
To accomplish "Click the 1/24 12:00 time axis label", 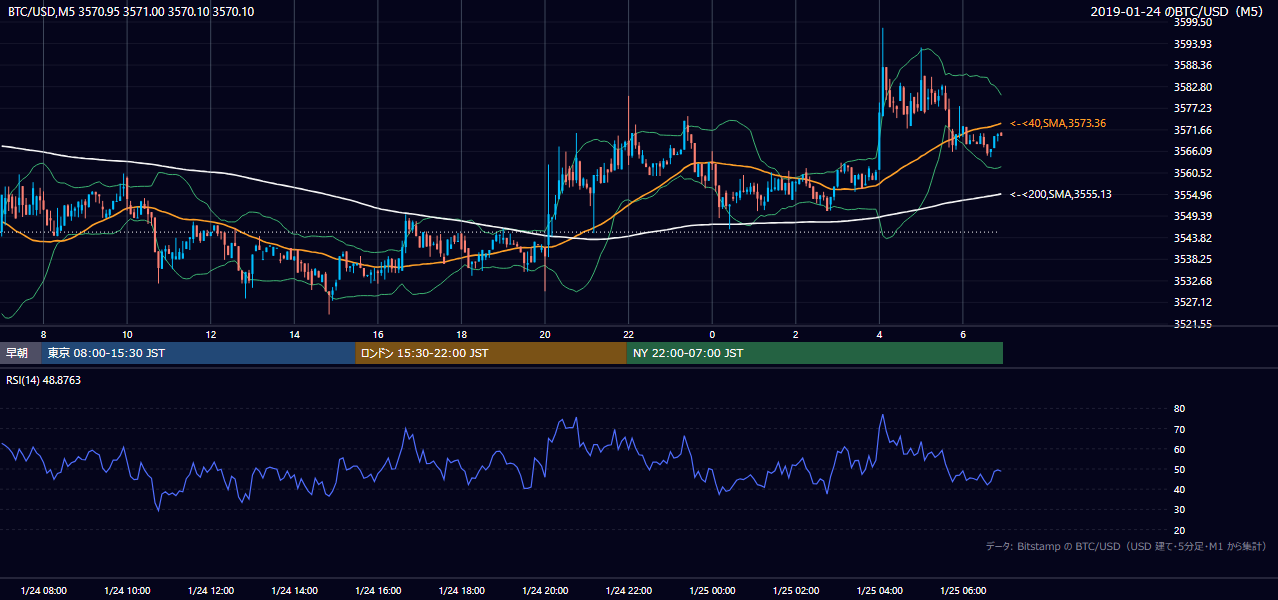I will (x=210, y=591).
